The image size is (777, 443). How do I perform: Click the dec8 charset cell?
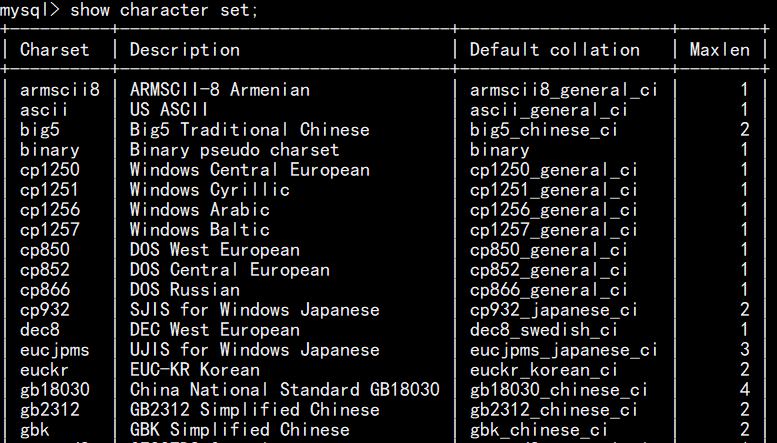40,330
